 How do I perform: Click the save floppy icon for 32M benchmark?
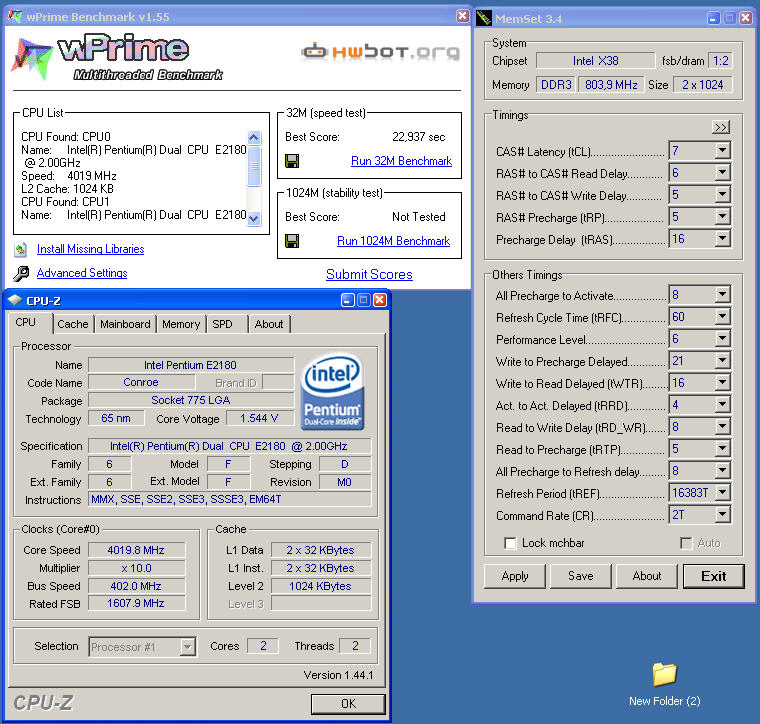point(292,161)
